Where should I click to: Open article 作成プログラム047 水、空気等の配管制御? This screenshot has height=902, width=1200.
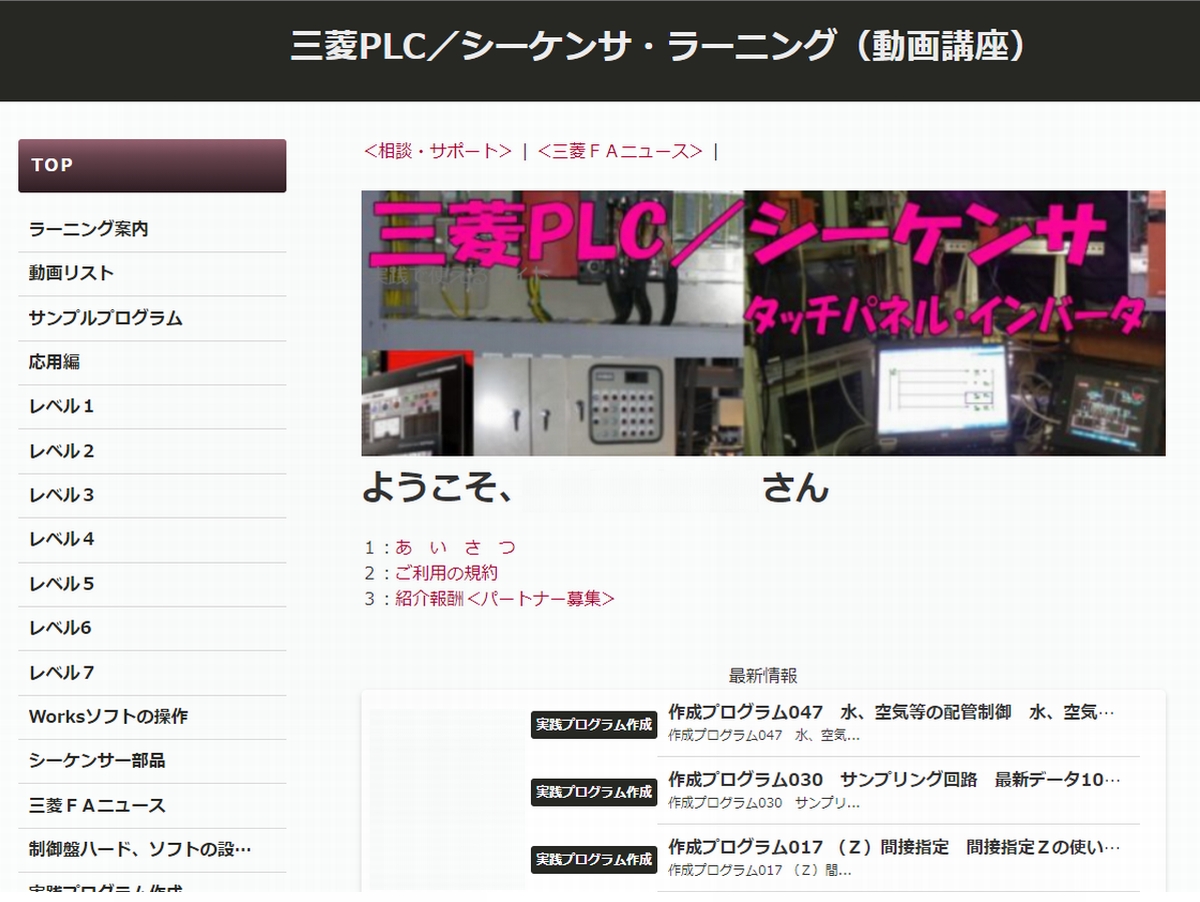(x=891, y=712)
